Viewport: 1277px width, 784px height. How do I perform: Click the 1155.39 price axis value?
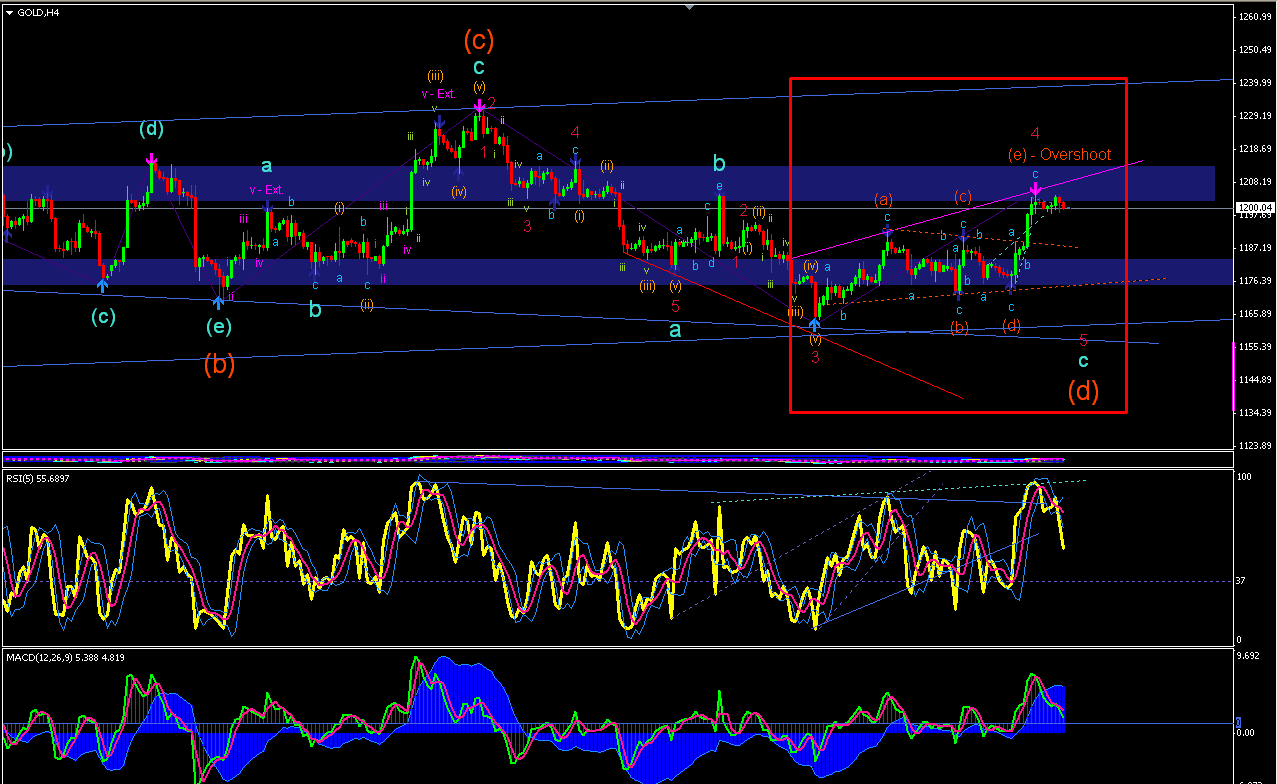tap(1257, 347)
